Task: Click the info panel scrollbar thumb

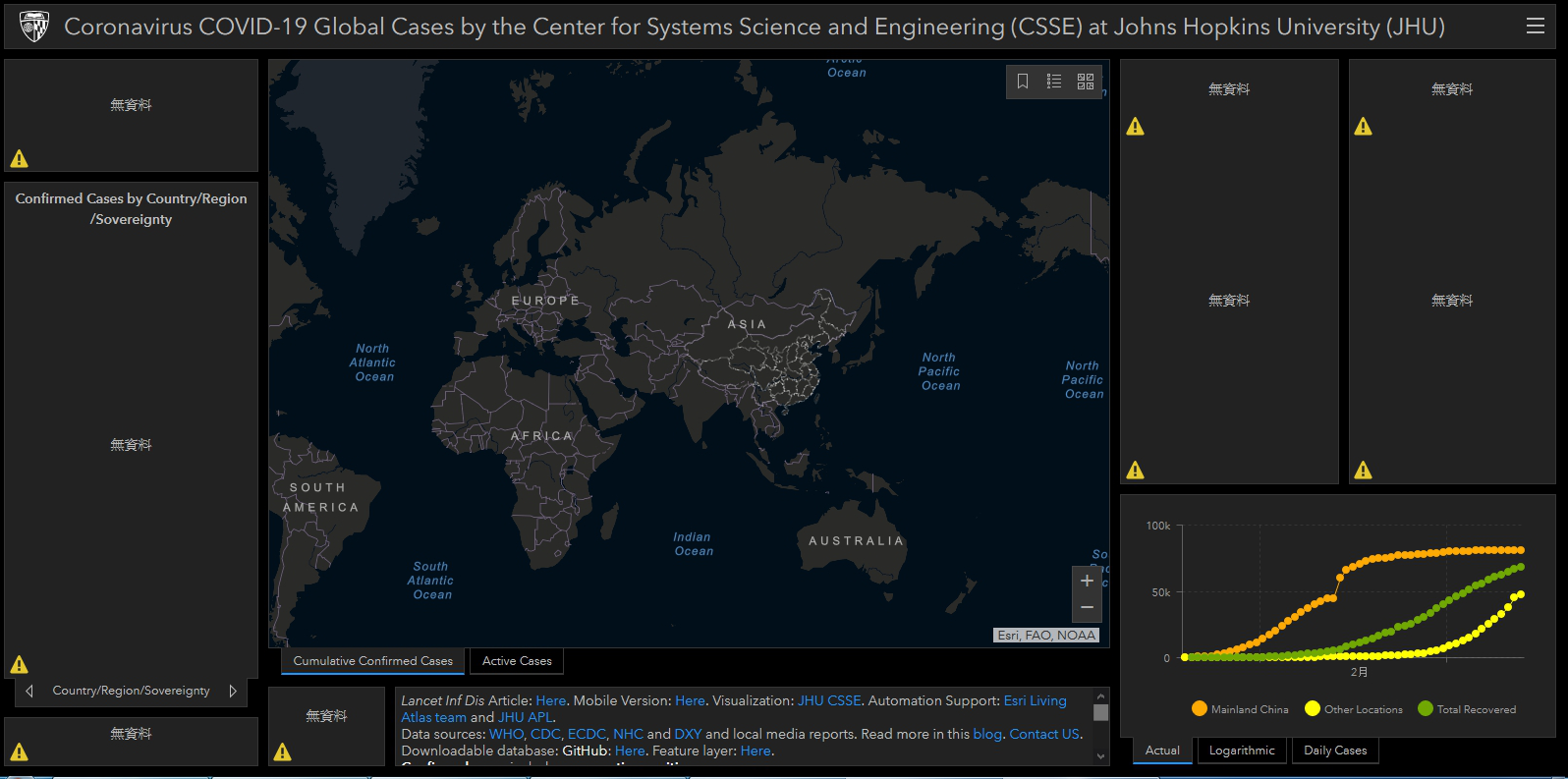Action: 1100,713
